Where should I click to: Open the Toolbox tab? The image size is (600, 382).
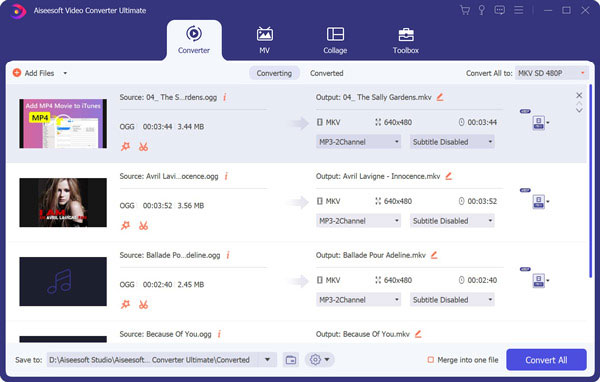click(x=406, y=40)
